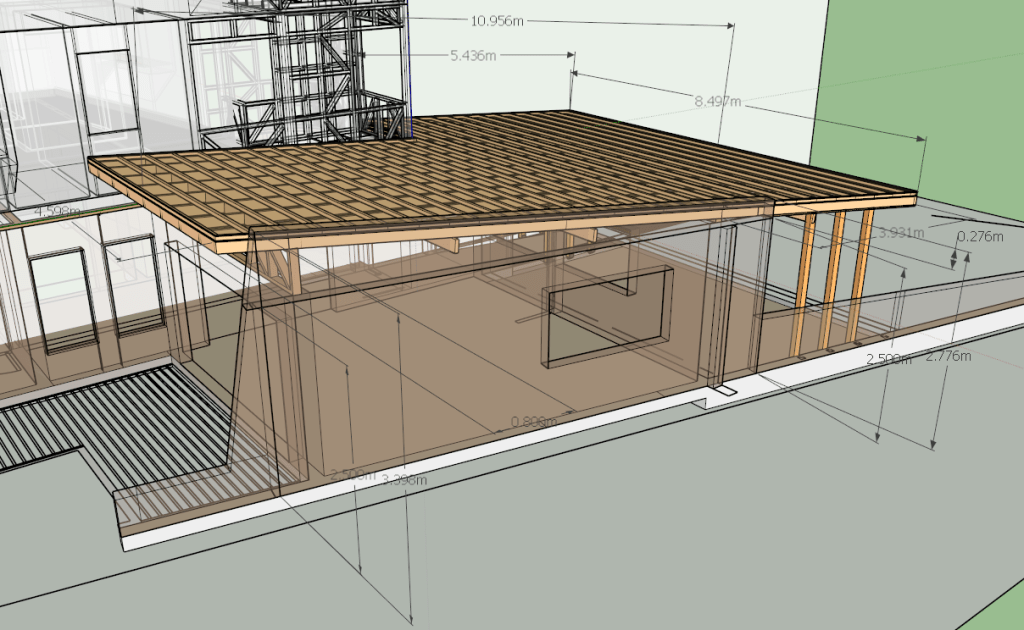
Task: Select the short floor dimension label starting 0.80
Action: click(533, 422)
